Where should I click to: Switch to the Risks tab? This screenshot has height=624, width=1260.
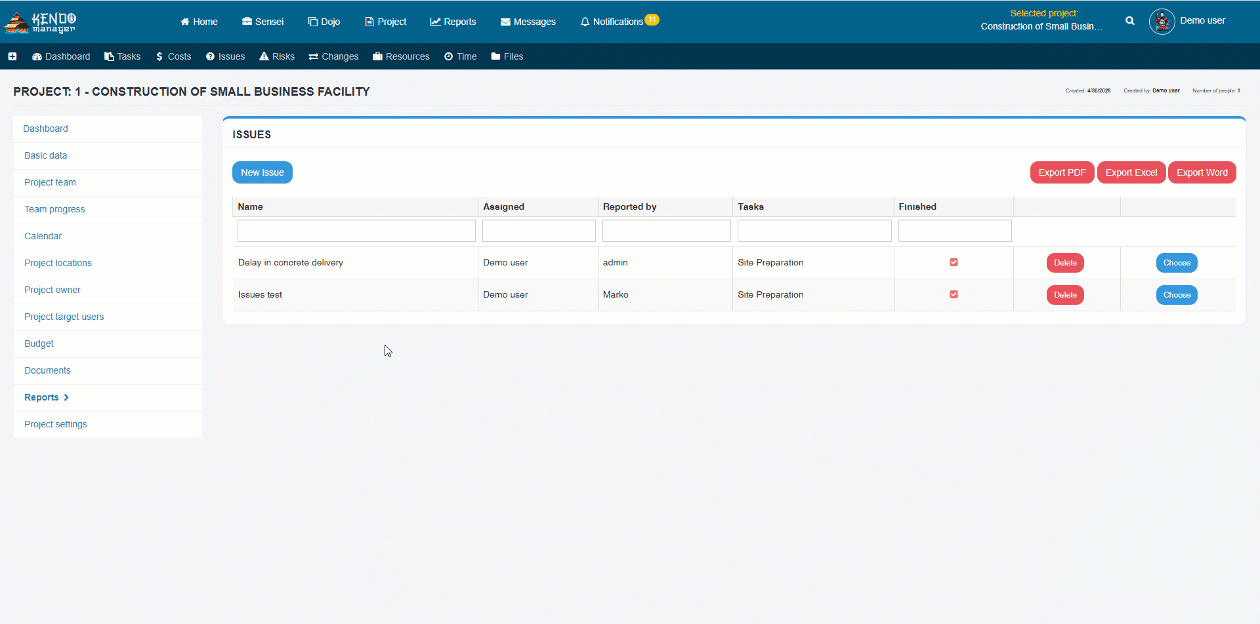pyautogui.click(x=277, y=57)
